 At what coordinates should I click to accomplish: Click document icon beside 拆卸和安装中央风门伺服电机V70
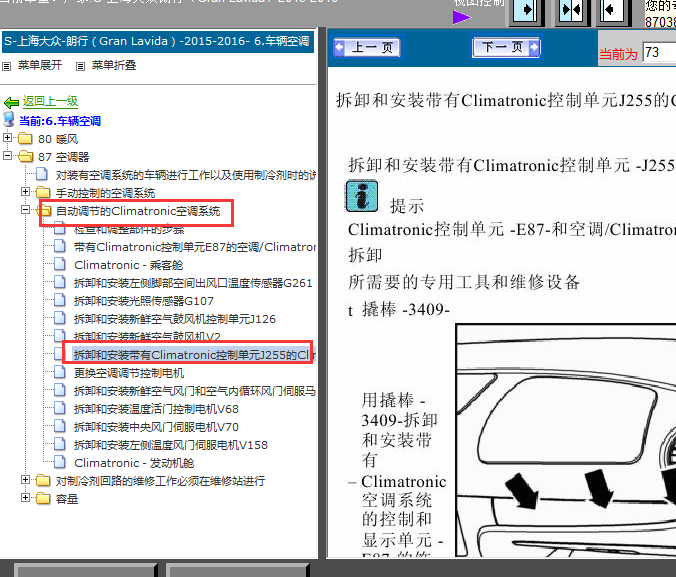(x=60, y=426)
